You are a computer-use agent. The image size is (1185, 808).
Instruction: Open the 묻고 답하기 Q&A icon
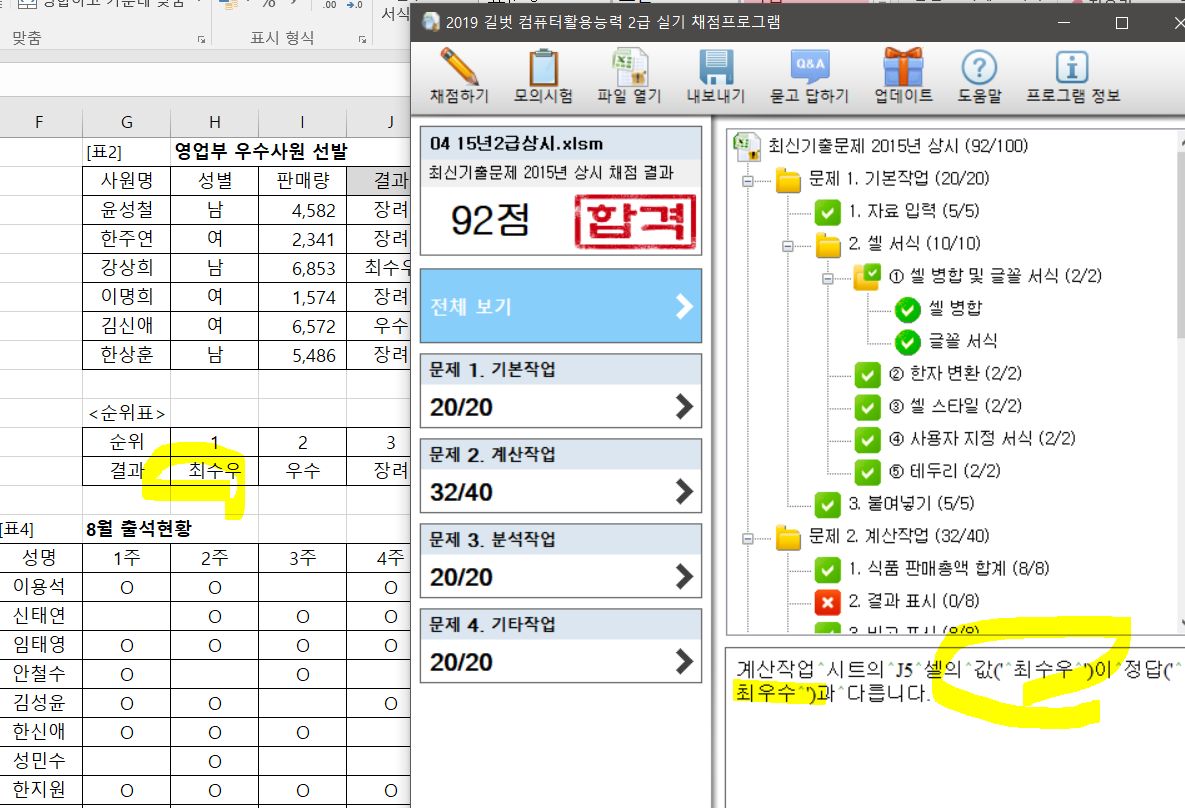(809, 68)
